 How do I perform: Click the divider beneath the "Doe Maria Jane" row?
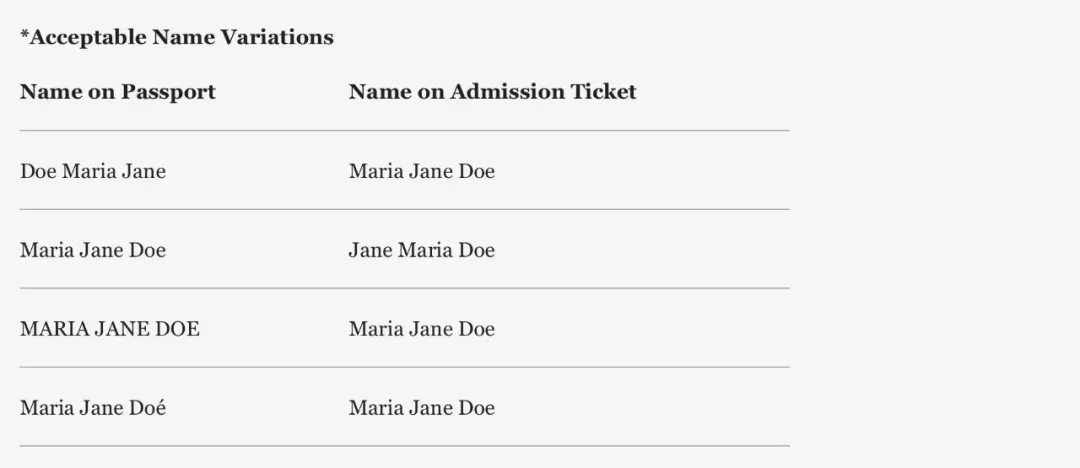coord(404,209)
